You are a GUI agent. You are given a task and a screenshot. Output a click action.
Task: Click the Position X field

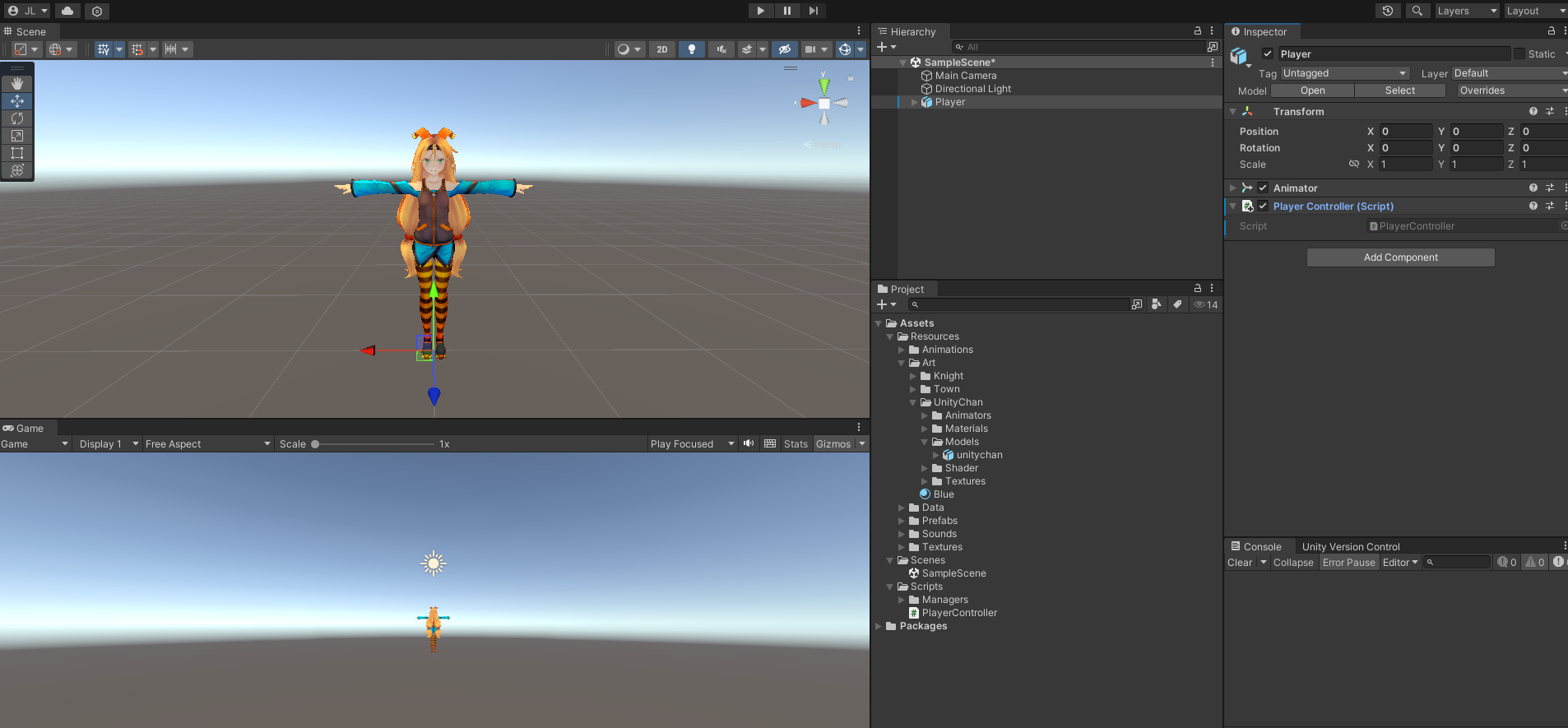pos(1406,131)
